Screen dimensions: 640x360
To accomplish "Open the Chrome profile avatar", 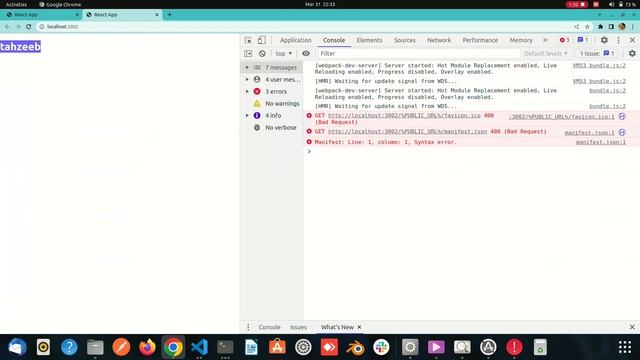I will point(622,27).
